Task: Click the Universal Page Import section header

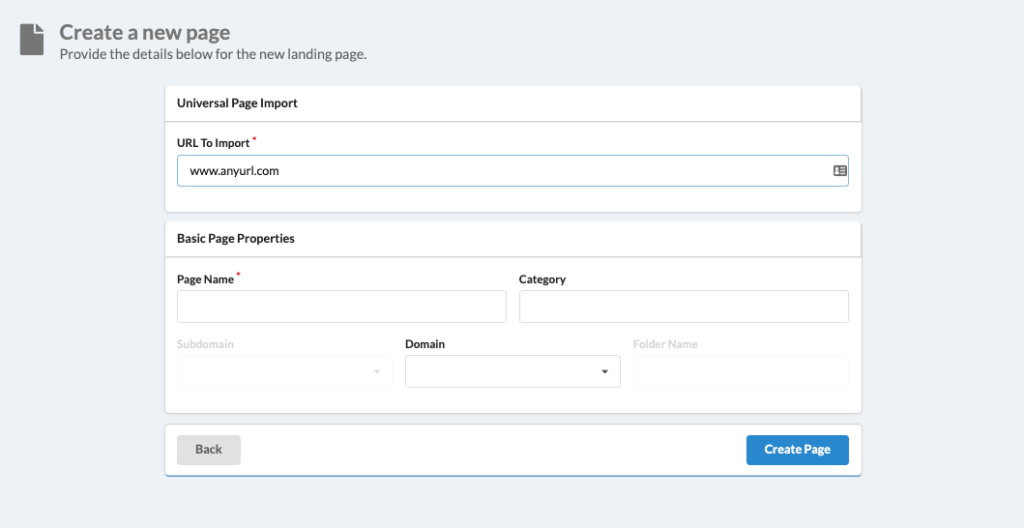Action: click(237, 103)
